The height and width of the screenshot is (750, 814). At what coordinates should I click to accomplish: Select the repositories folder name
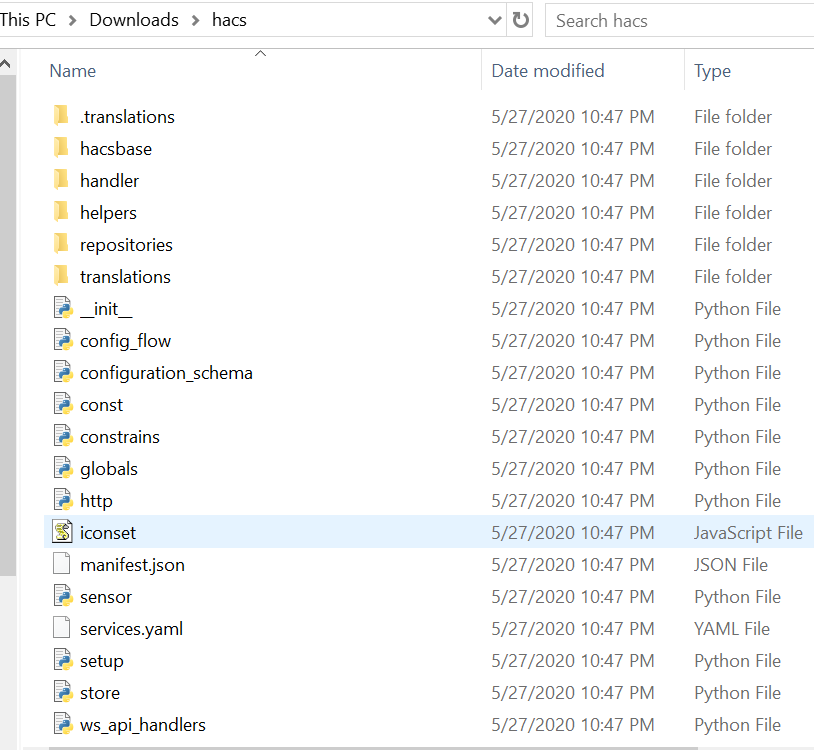[x=126, y=244]
